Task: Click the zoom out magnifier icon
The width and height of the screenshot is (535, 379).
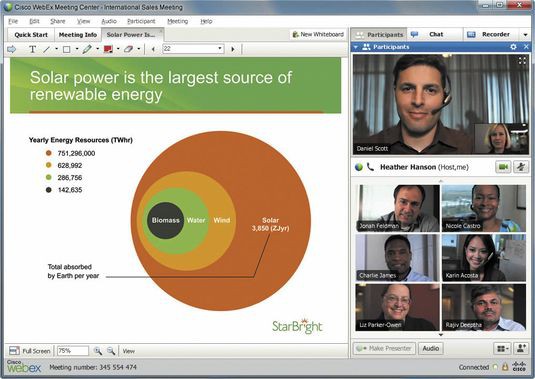Action: 111,351
